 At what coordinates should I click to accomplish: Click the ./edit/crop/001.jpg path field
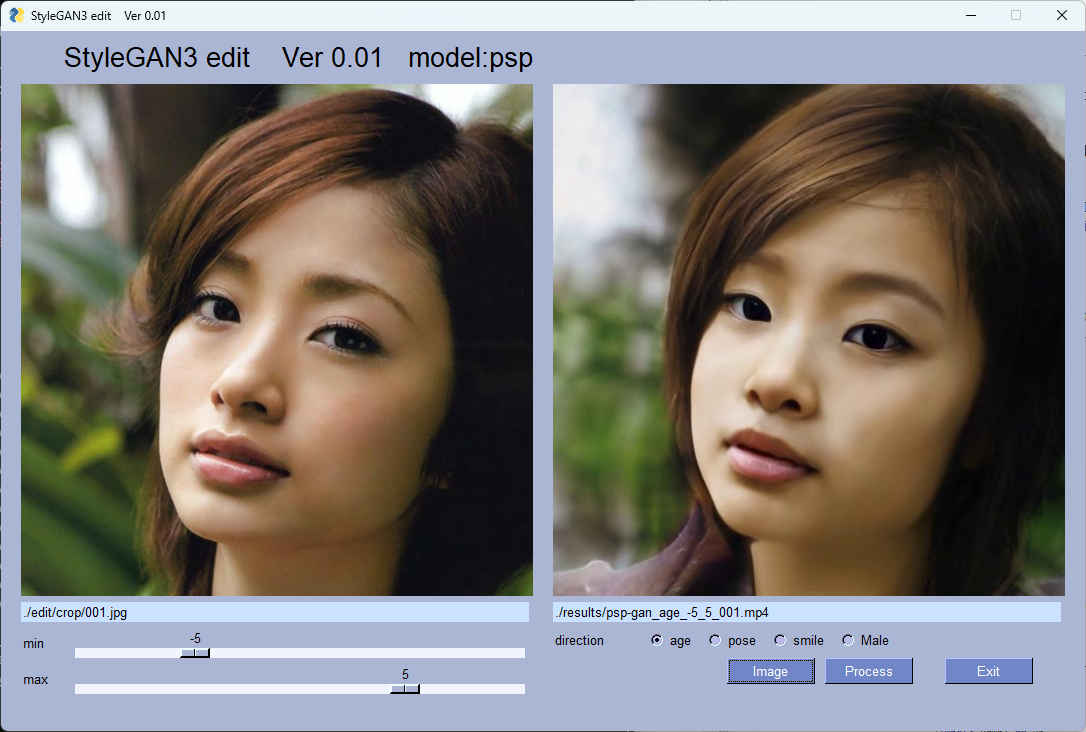[x=275, y=612]
